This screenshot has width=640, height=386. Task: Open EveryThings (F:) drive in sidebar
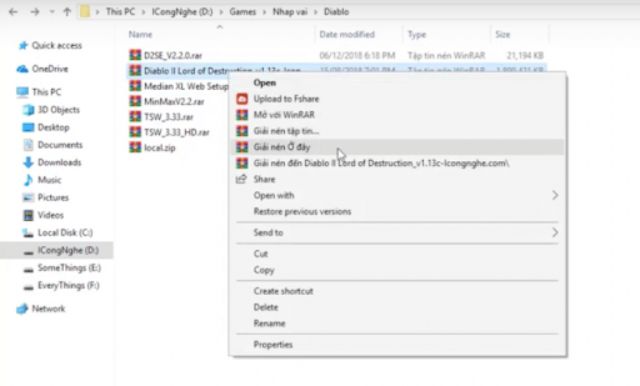click(x=69, y=285)
